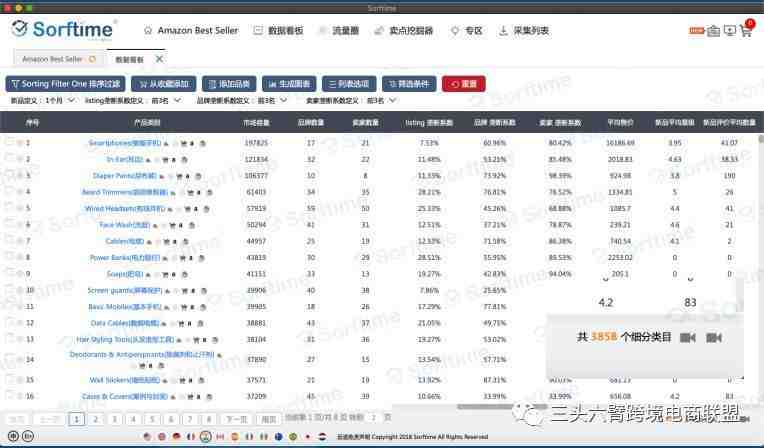This screenshot has height=448, width=764.
Task: Open Amazon Best Seller top menu
Action: coord(191,31)
